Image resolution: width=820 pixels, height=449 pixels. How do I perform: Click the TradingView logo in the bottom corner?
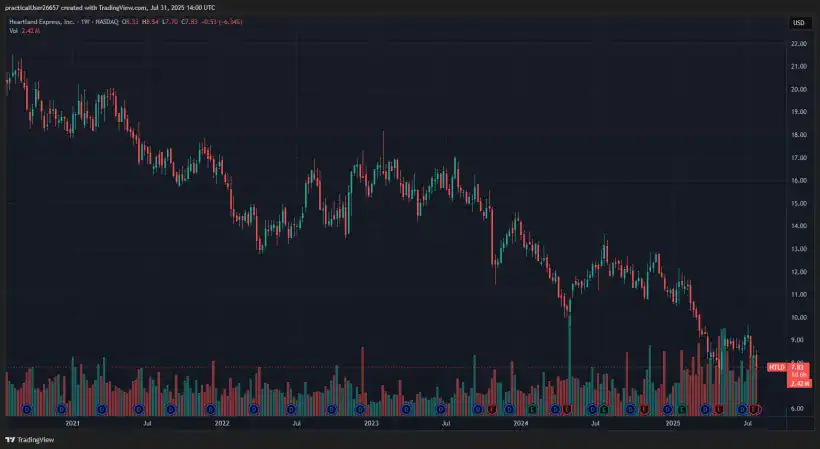coord(30,439)
